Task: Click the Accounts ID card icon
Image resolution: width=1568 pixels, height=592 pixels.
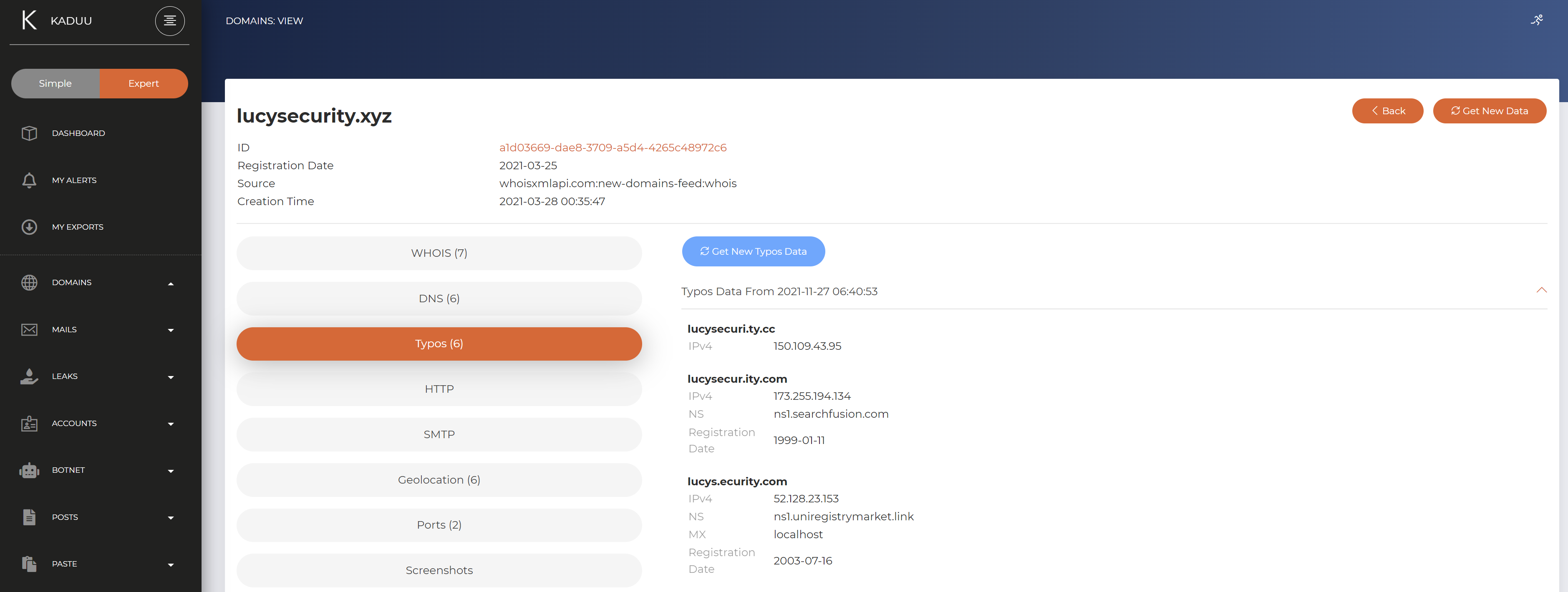Action: (29, 424)
